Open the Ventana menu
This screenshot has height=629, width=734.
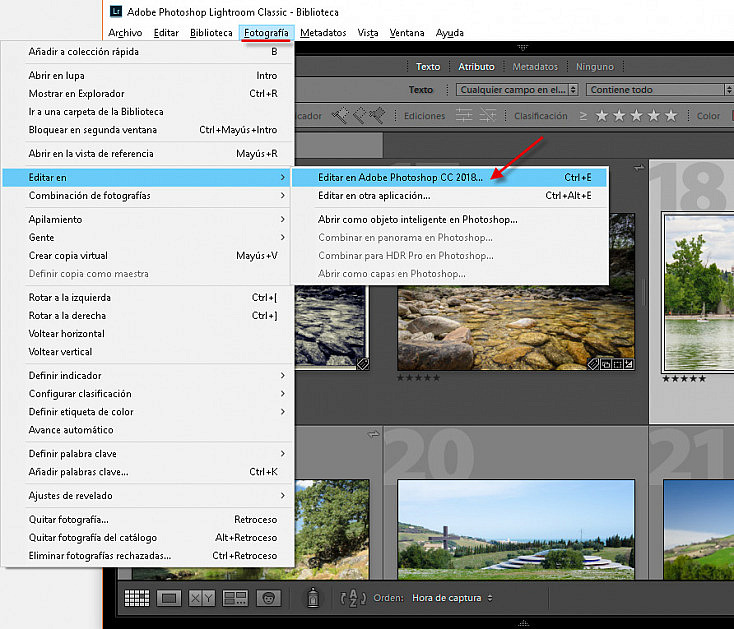[x=407, y=33]
